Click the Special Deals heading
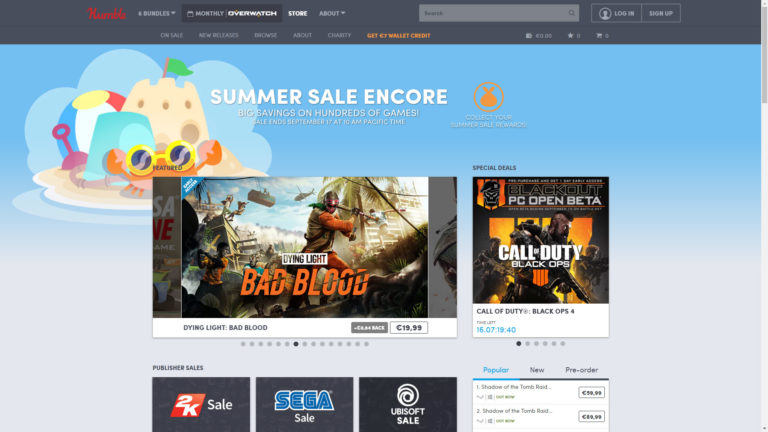Viewport: 768px width, 432px height. coord(494,168)
